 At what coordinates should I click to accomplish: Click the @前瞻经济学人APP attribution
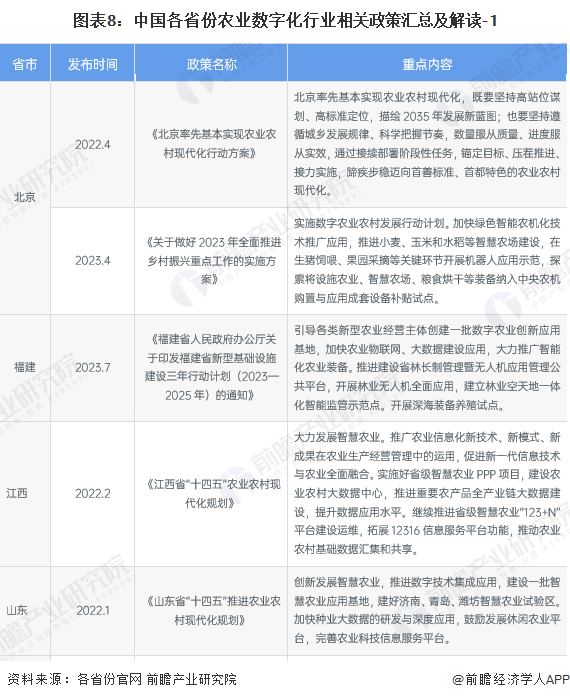510,679
